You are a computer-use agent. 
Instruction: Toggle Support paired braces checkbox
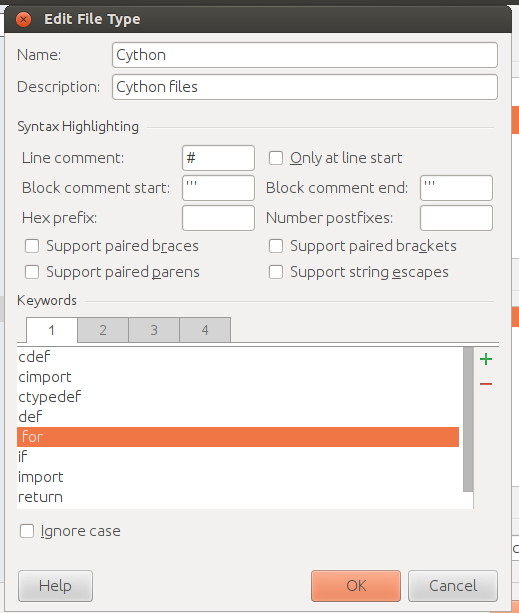[x=32, y=246]
